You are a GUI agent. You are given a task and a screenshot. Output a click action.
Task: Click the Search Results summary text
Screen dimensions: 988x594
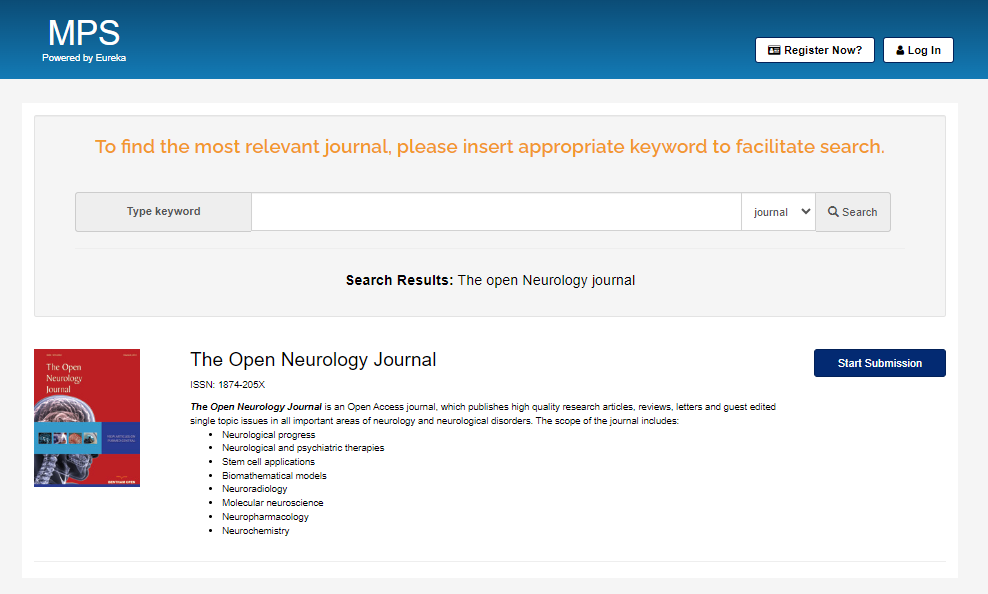click(490, 280)
